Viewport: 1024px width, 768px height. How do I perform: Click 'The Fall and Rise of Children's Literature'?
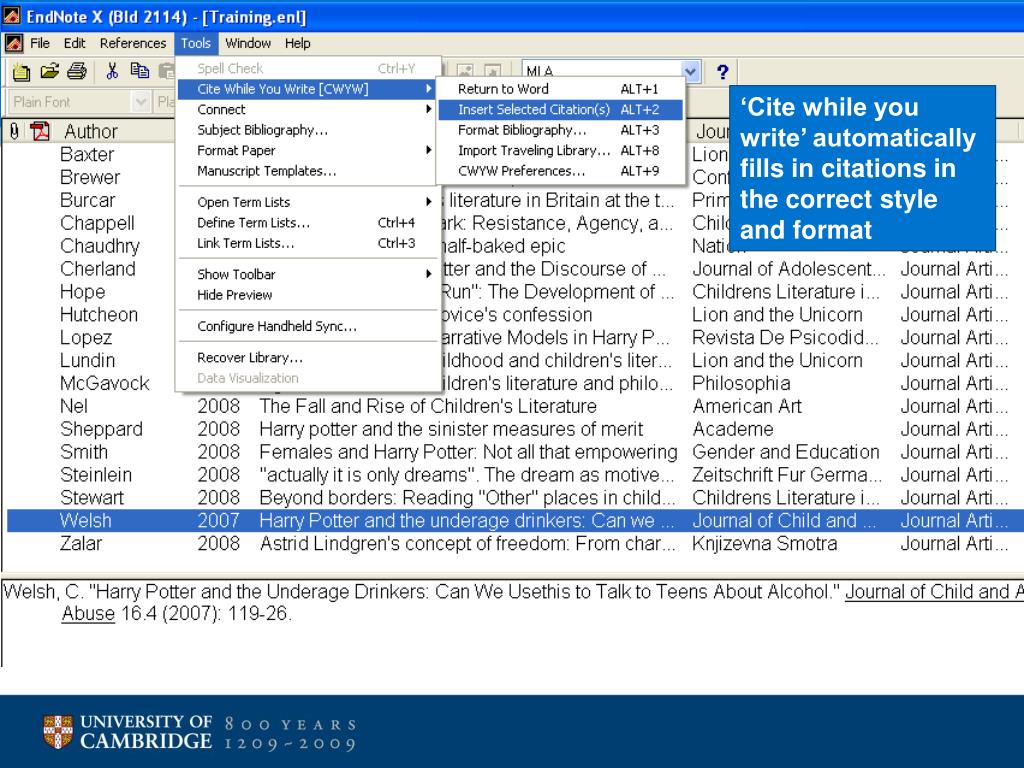pos(428,406)
